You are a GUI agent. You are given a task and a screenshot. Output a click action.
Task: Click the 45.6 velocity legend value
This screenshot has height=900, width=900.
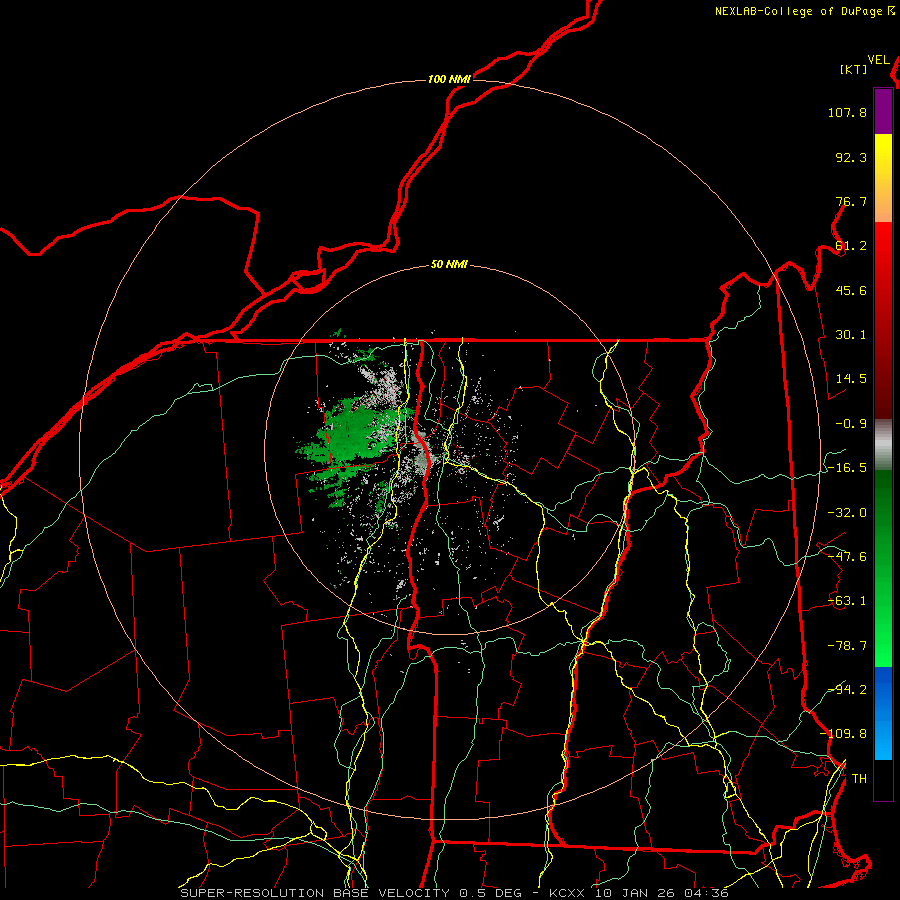[851, 290]
